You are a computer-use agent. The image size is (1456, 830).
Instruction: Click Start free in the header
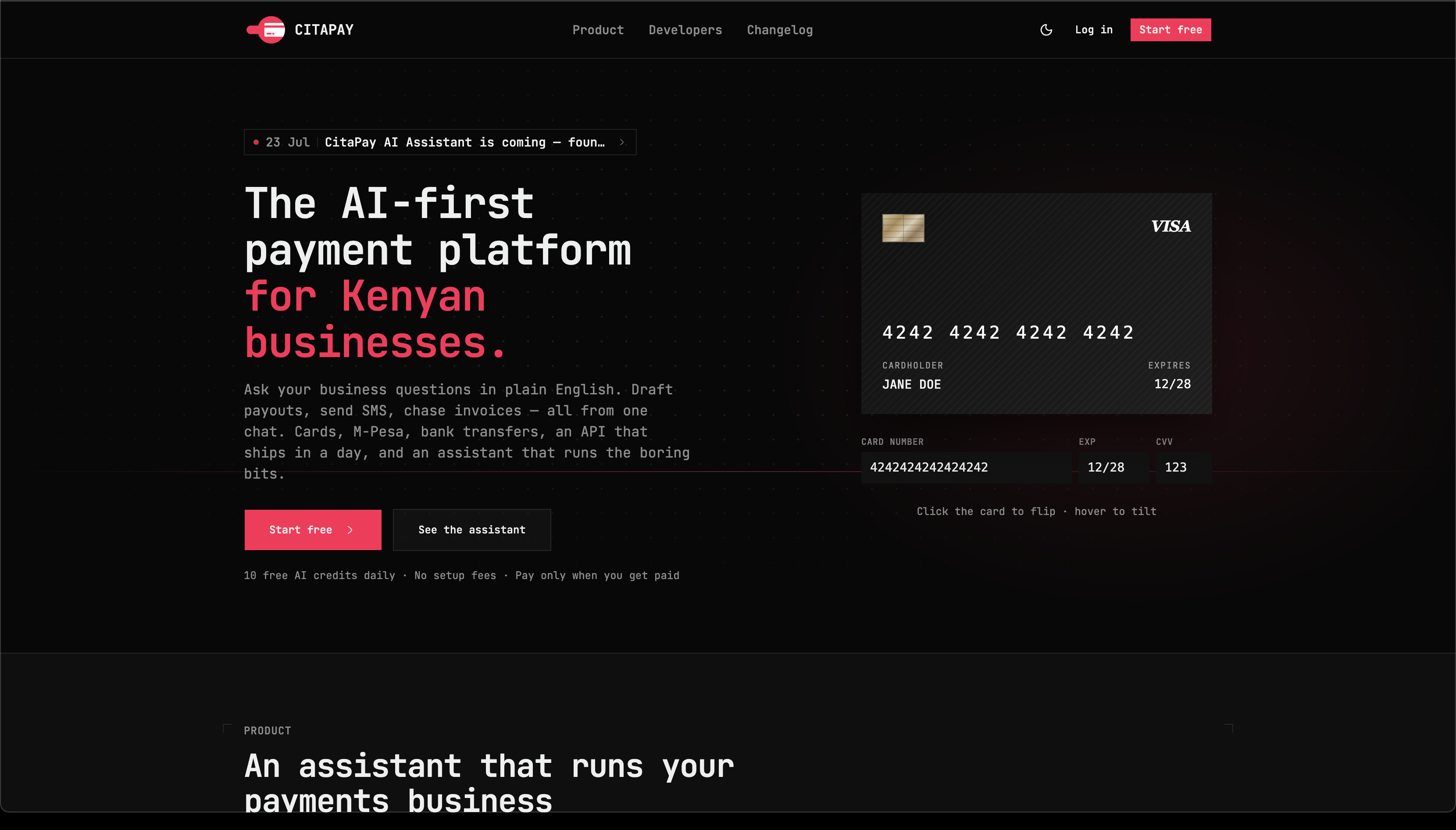(x=1171, y=30)
